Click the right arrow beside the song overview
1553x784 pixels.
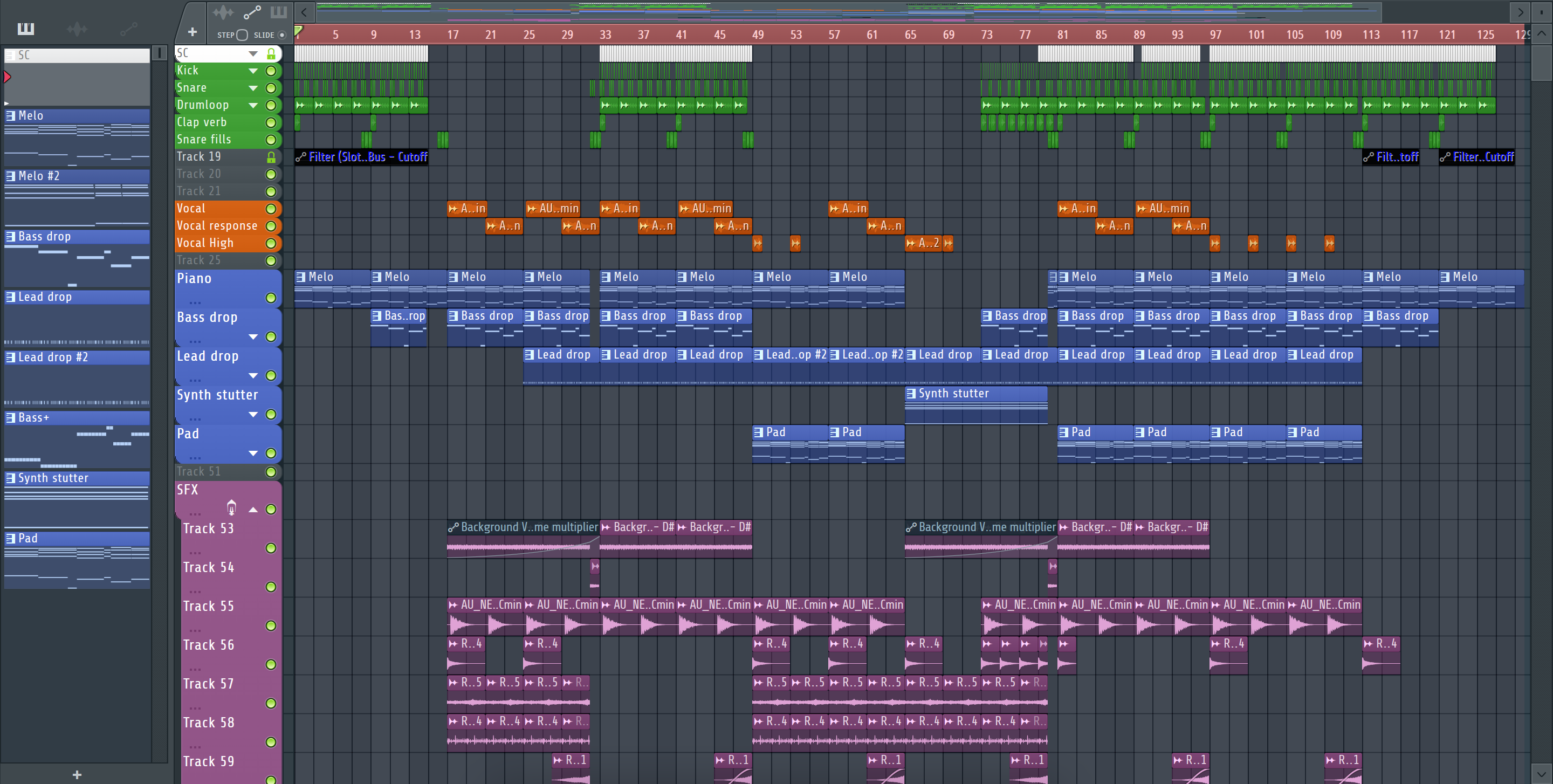(1520, 12)
